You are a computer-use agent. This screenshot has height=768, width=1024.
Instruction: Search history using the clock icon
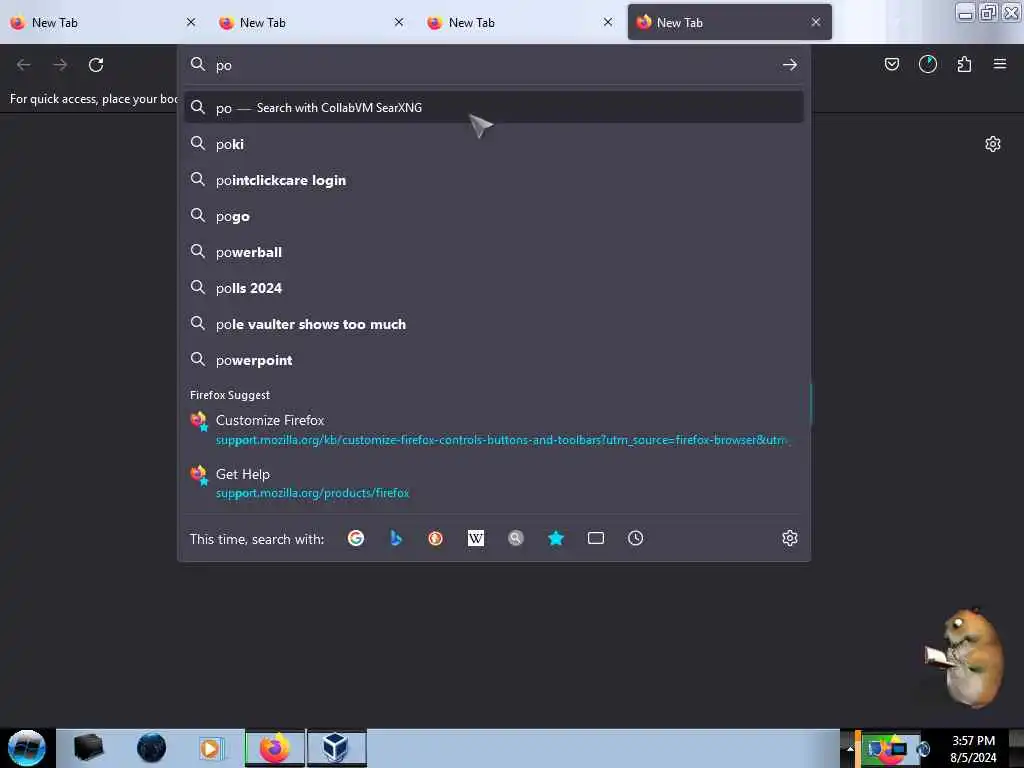pyautogui.click(x=635, y=538)
